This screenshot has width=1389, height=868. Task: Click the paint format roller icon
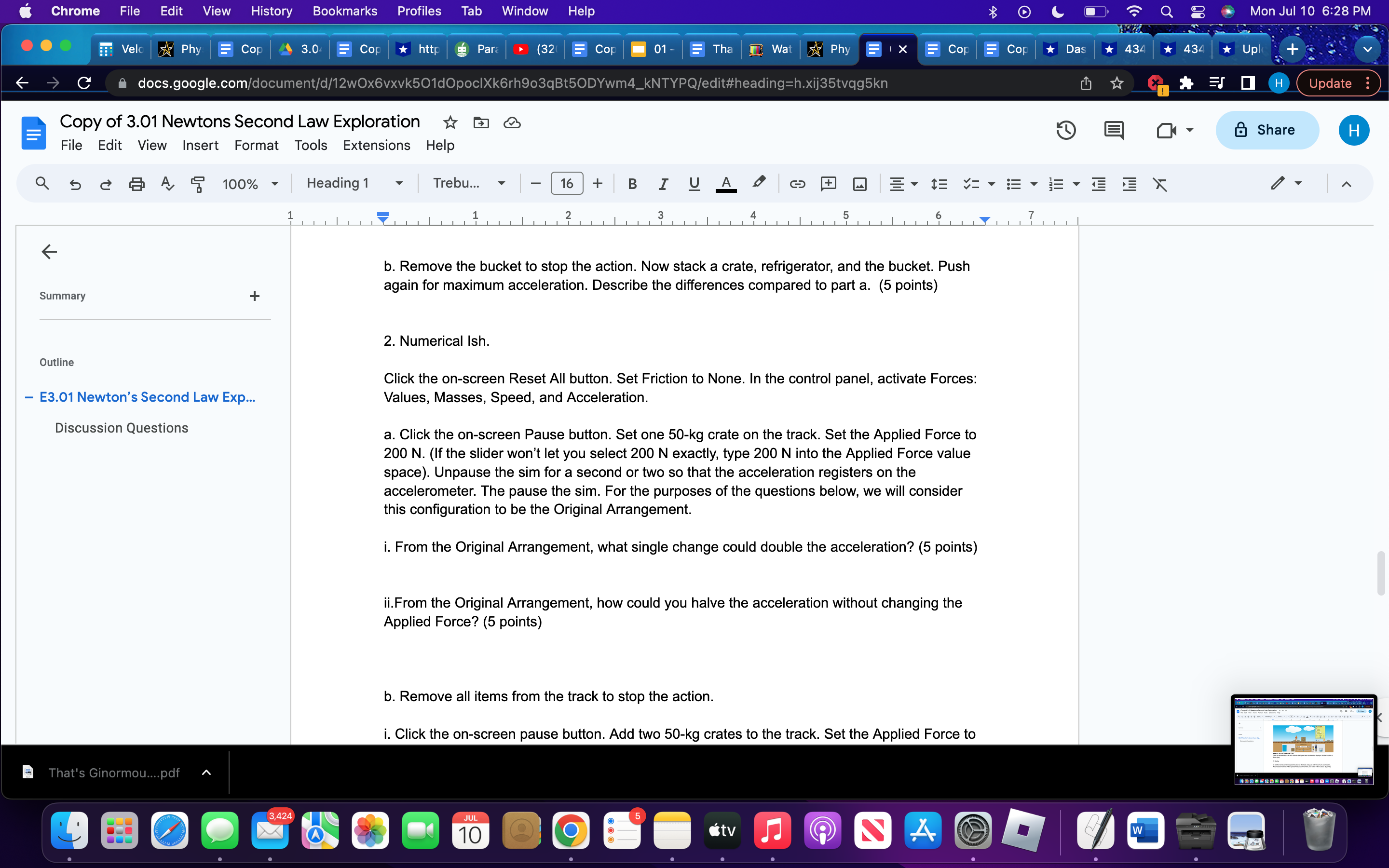[197, 184]
